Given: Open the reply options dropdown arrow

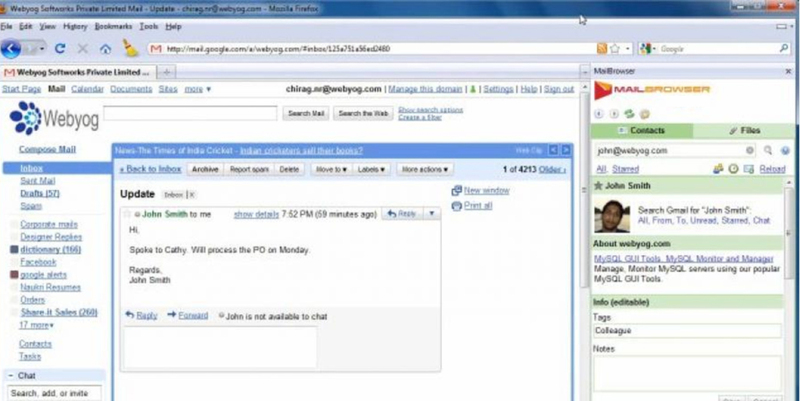Looking at the screenshot, I should pos(432,214).
